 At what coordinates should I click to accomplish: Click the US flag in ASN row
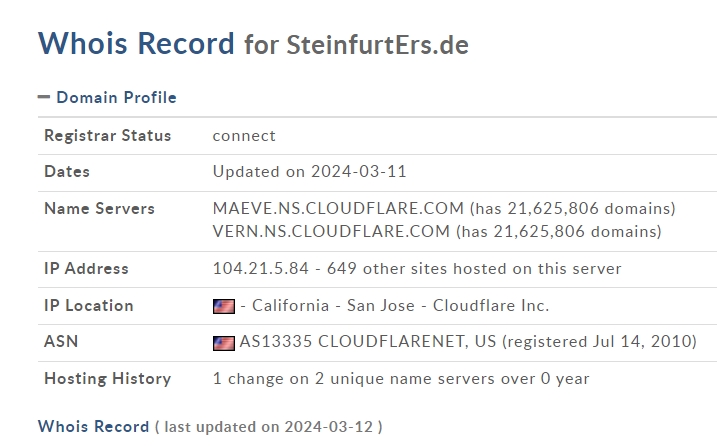point(224,343)
